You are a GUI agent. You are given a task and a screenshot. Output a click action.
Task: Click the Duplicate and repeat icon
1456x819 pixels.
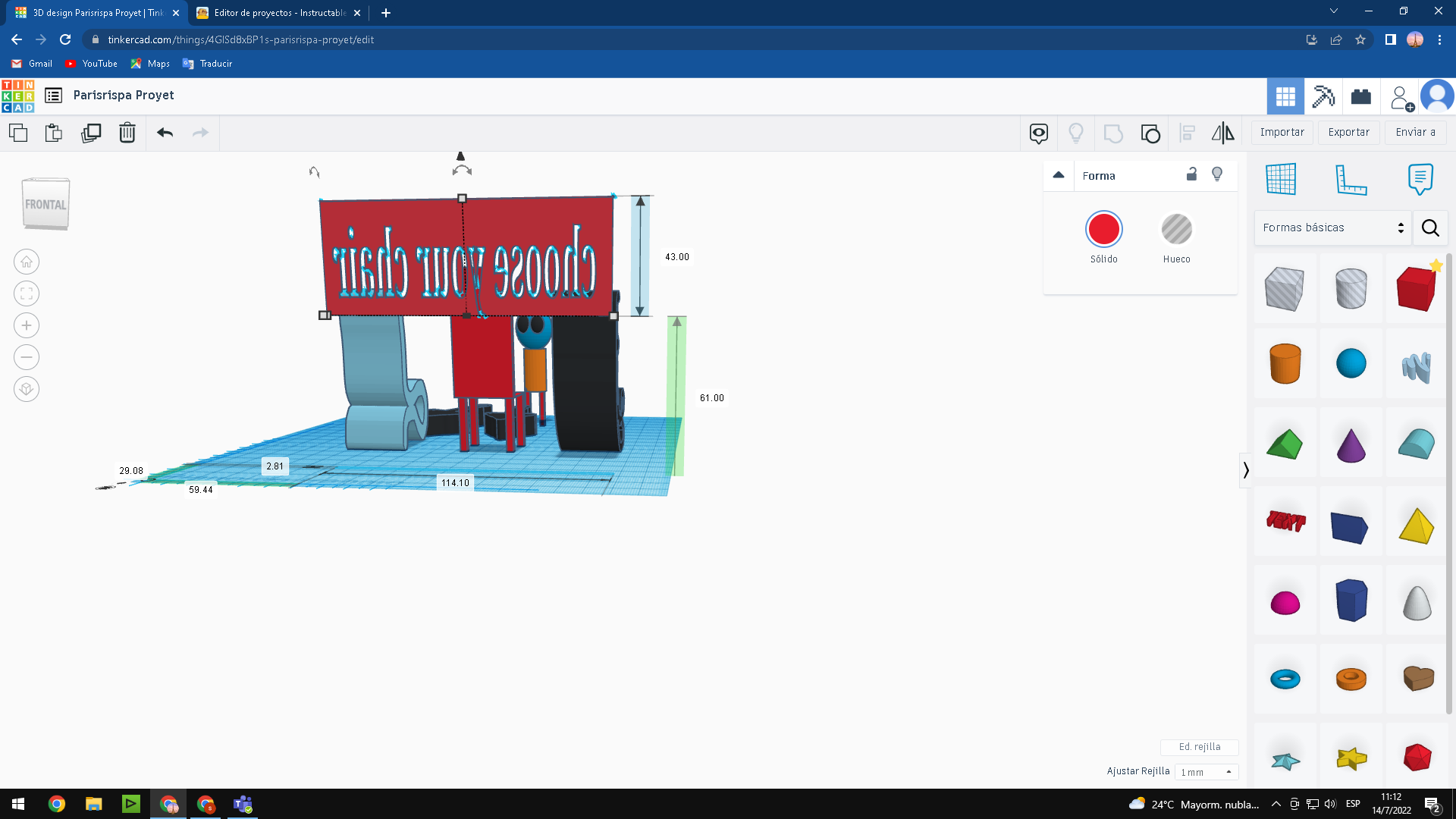coord(91,133)
